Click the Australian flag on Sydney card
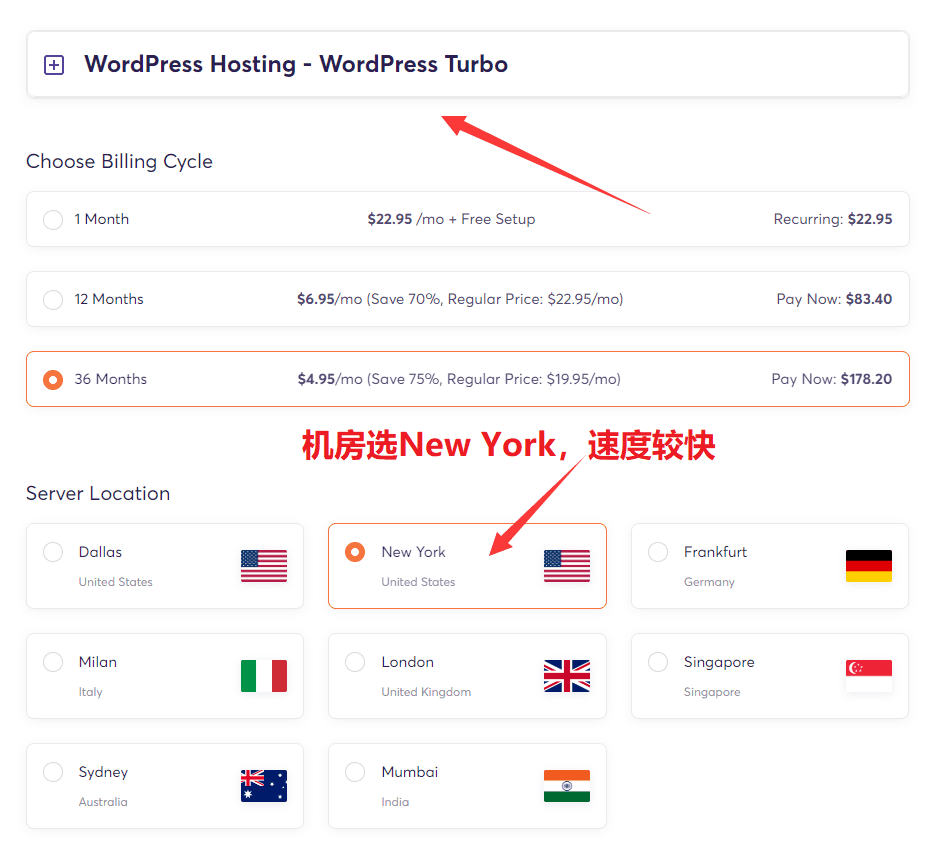Screen dimensions: 940x865 pyautogui.click(x=264, y=786)
